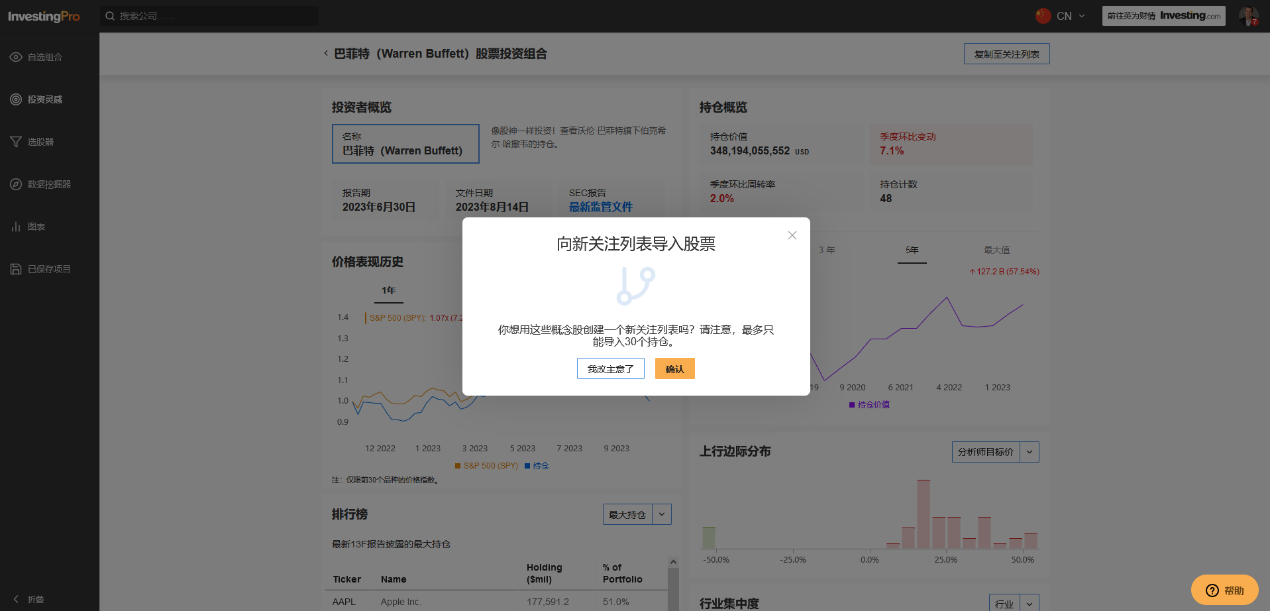
Task: Click the 我改主意了 cancel button
Action: 611,369
